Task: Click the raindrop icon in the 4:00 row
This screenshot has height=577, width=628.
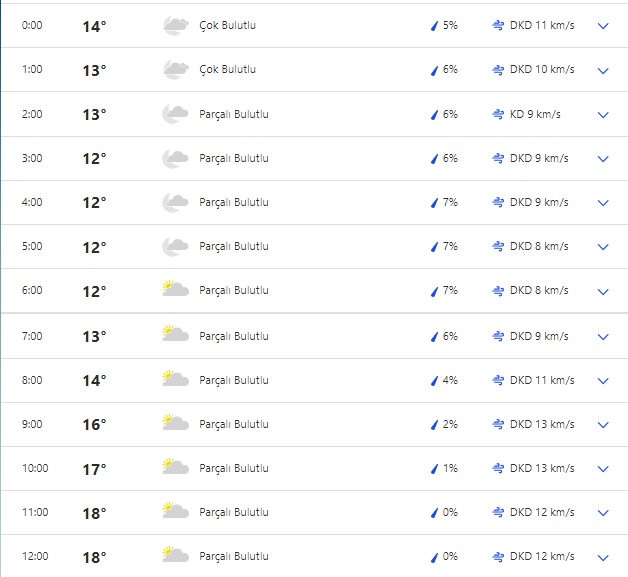Action: (434, 203)
